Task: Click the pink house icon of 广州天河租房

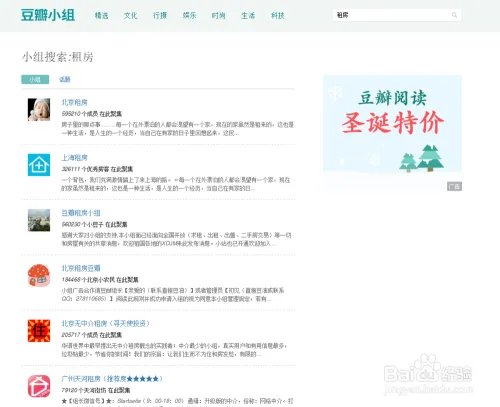Action: point(39,386)
